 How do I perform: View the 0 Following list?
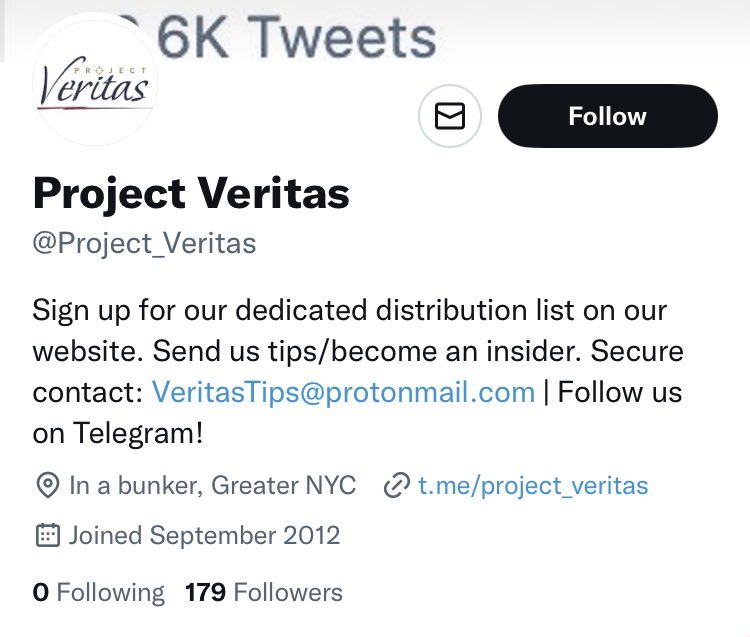pyautogui.click(x=99, y=593)
